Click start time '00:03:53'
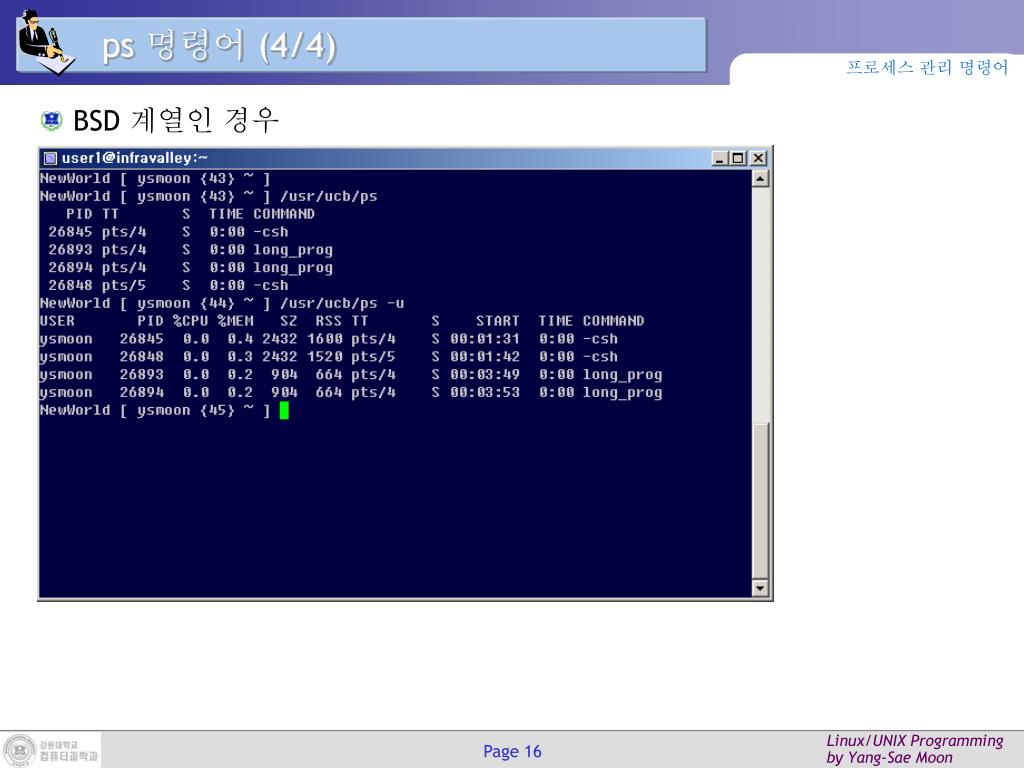 [x=485, y=392]
